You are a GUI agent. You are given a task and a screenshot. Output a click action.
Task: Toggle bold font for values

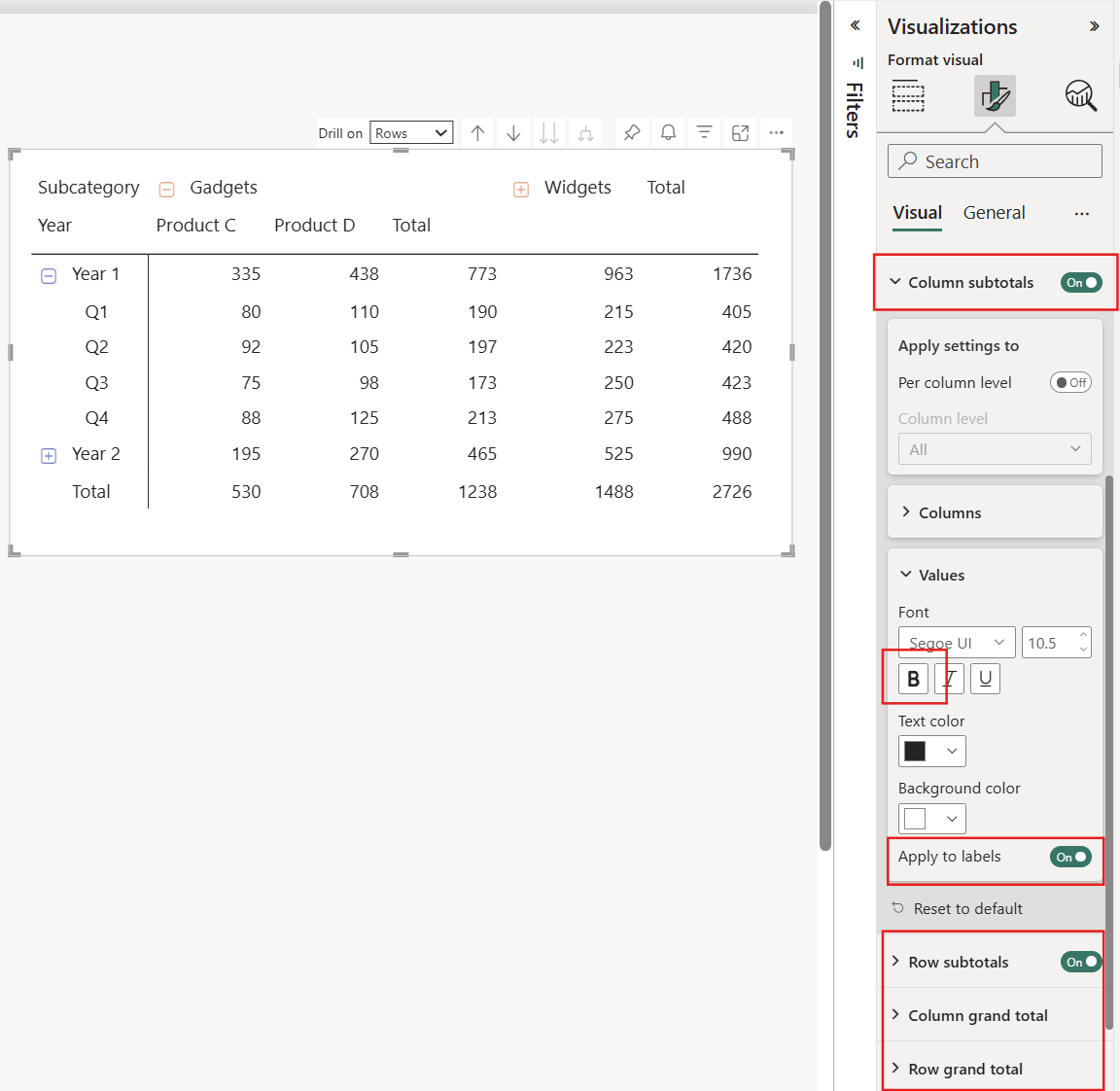point(914,679)
